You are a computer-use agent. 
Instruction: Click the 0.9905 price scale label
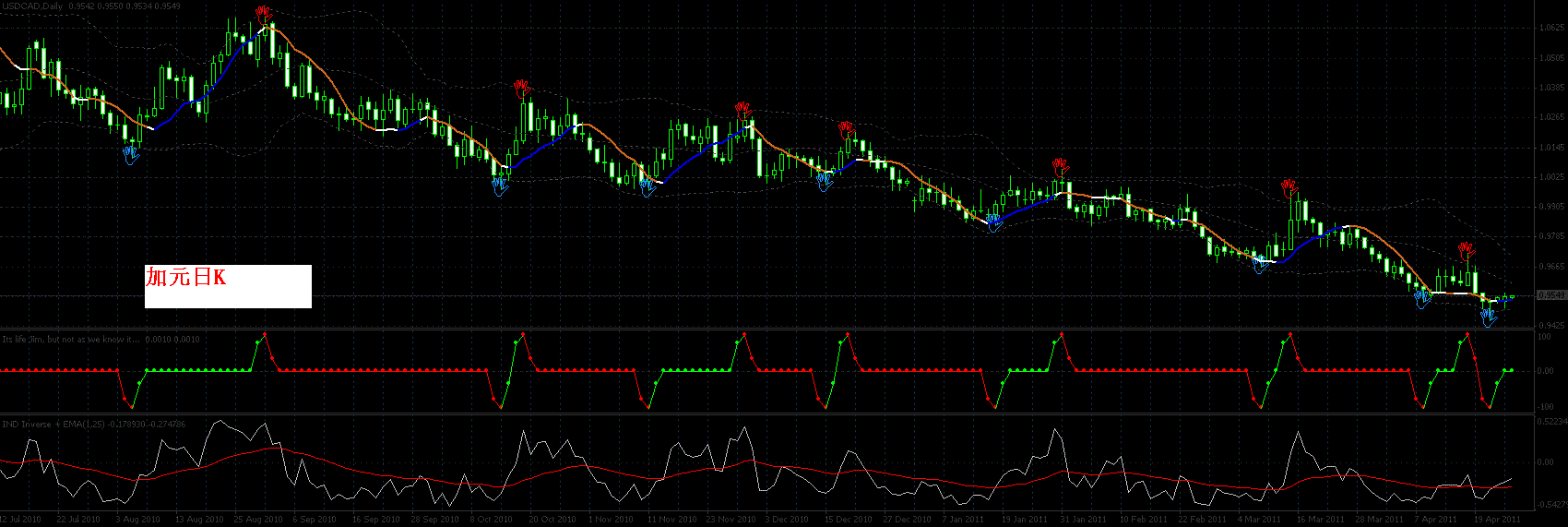[x=1551, y=206]
